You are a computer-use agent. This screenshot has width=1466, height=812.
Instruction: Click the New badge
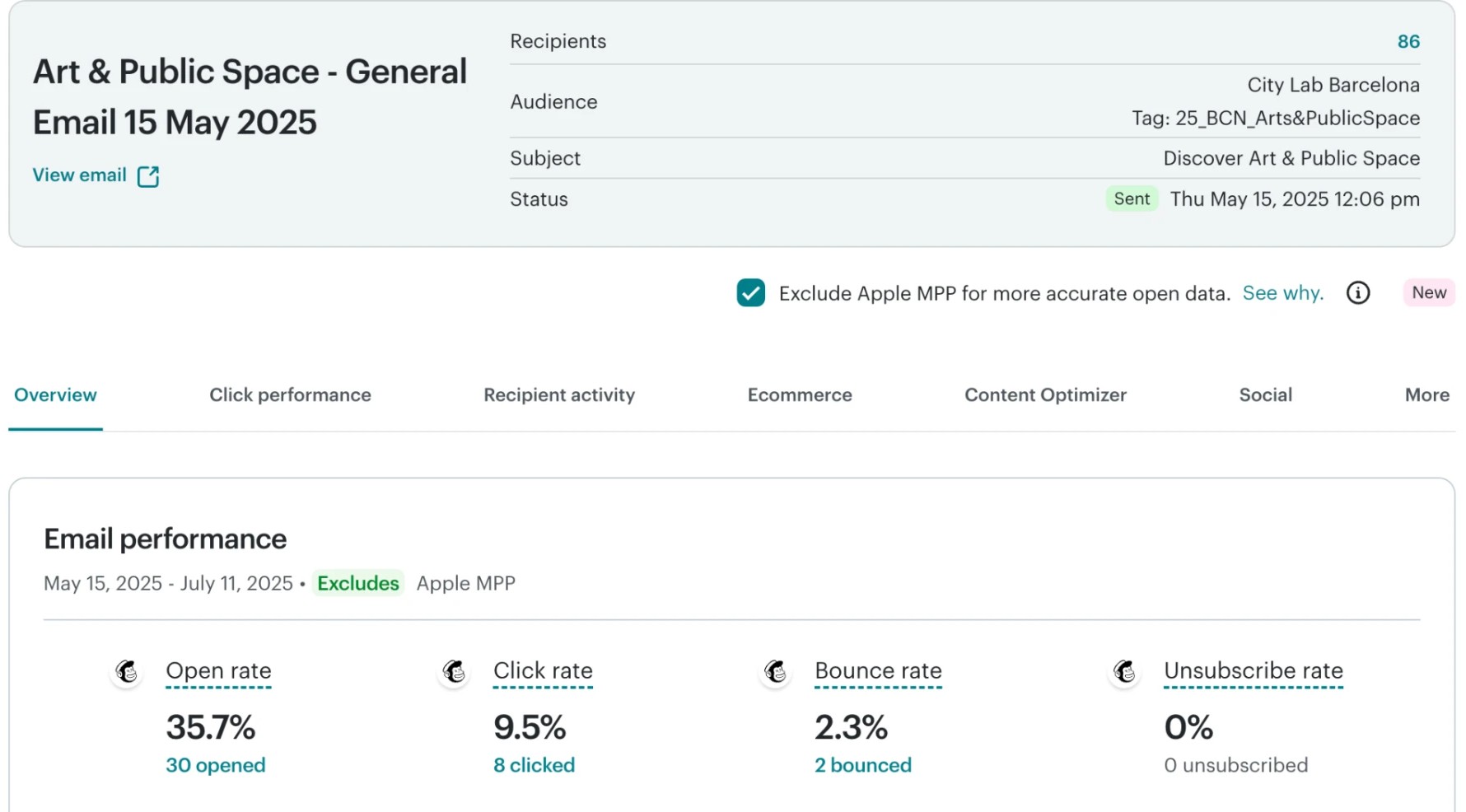coord(1428,293)
